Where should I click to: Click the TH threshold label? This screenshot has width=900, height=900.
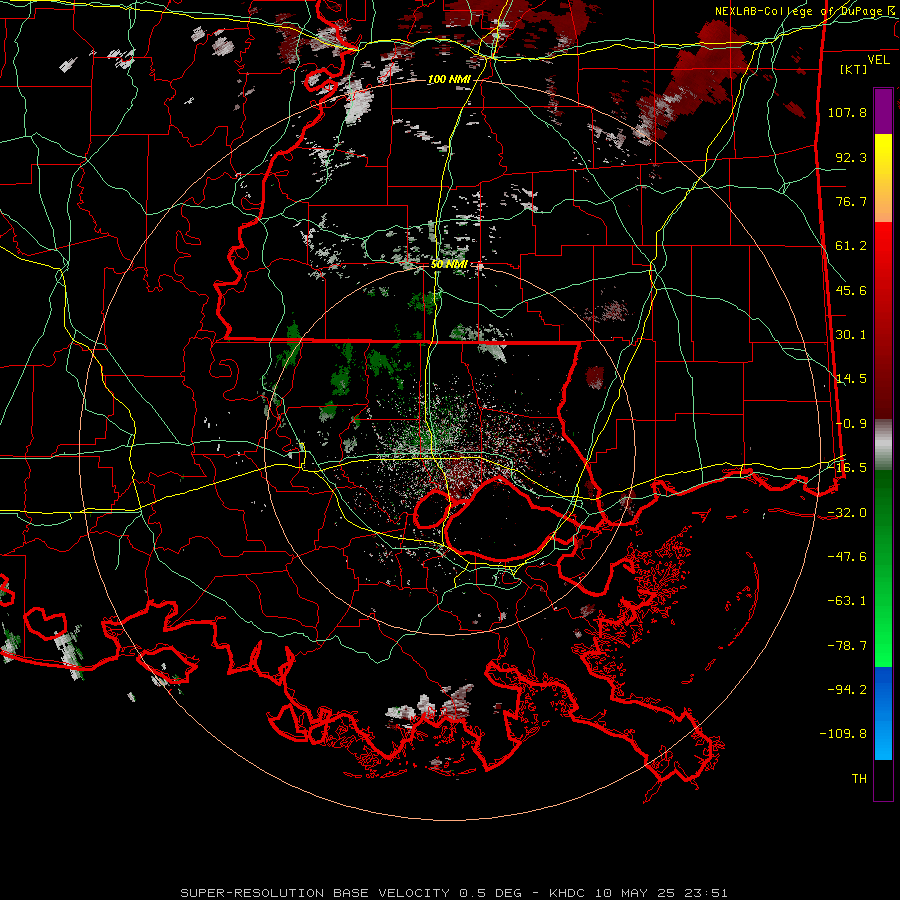[x=859, y=779]
